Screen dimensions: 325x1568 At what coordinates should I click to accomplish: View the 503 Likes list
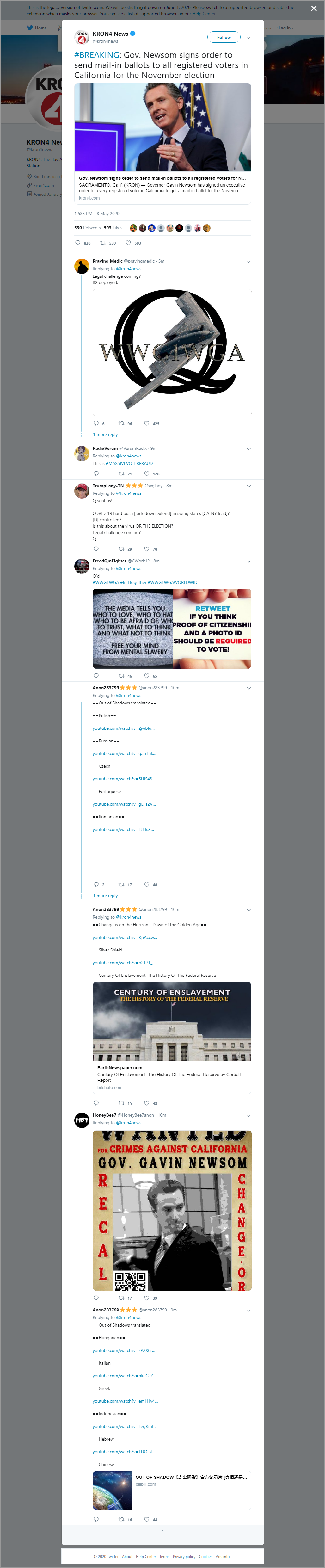pos(113,228)
